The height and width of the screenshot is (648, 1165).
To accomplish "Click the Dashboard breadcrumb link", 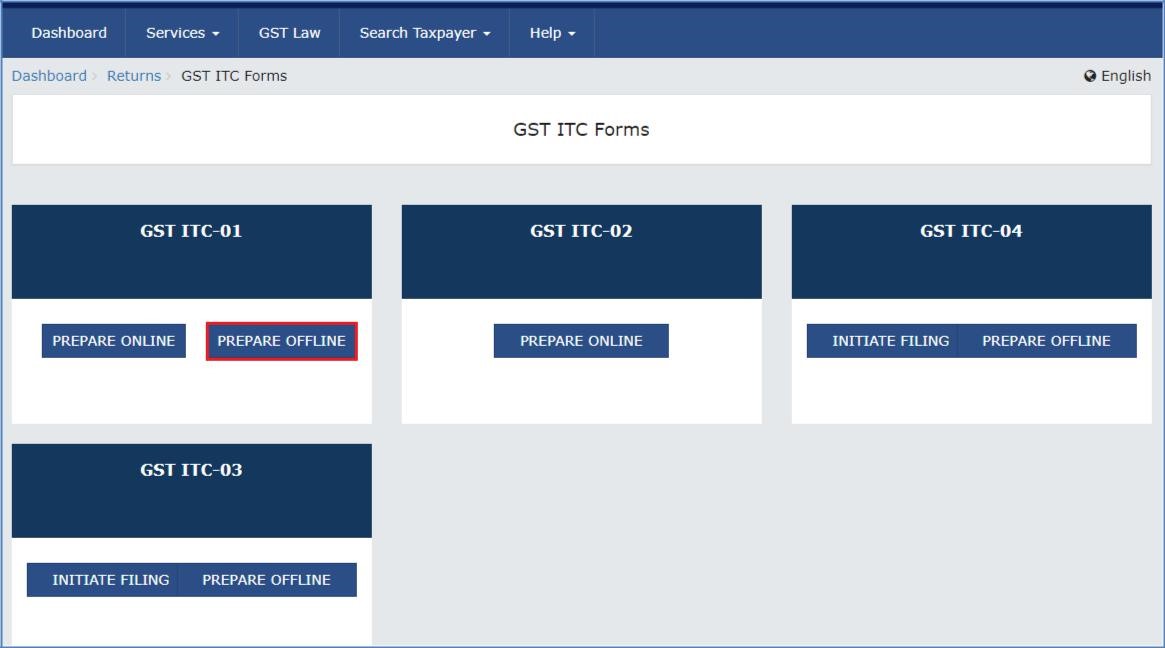I will point(48,75).
